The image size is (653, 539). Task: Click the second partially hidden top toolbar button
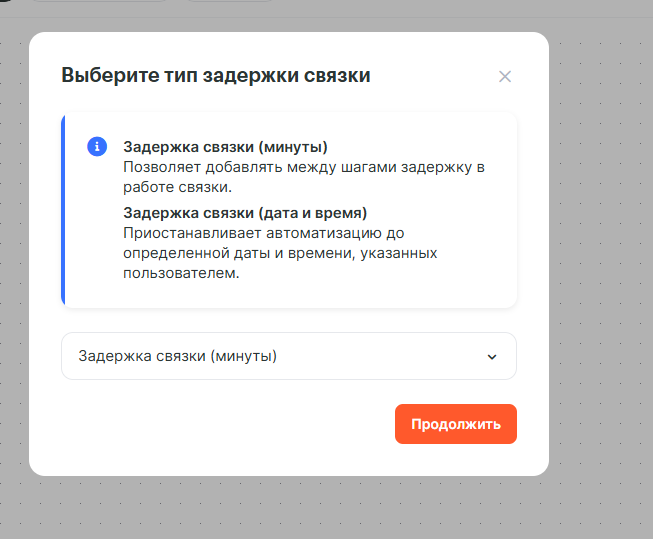230,1
